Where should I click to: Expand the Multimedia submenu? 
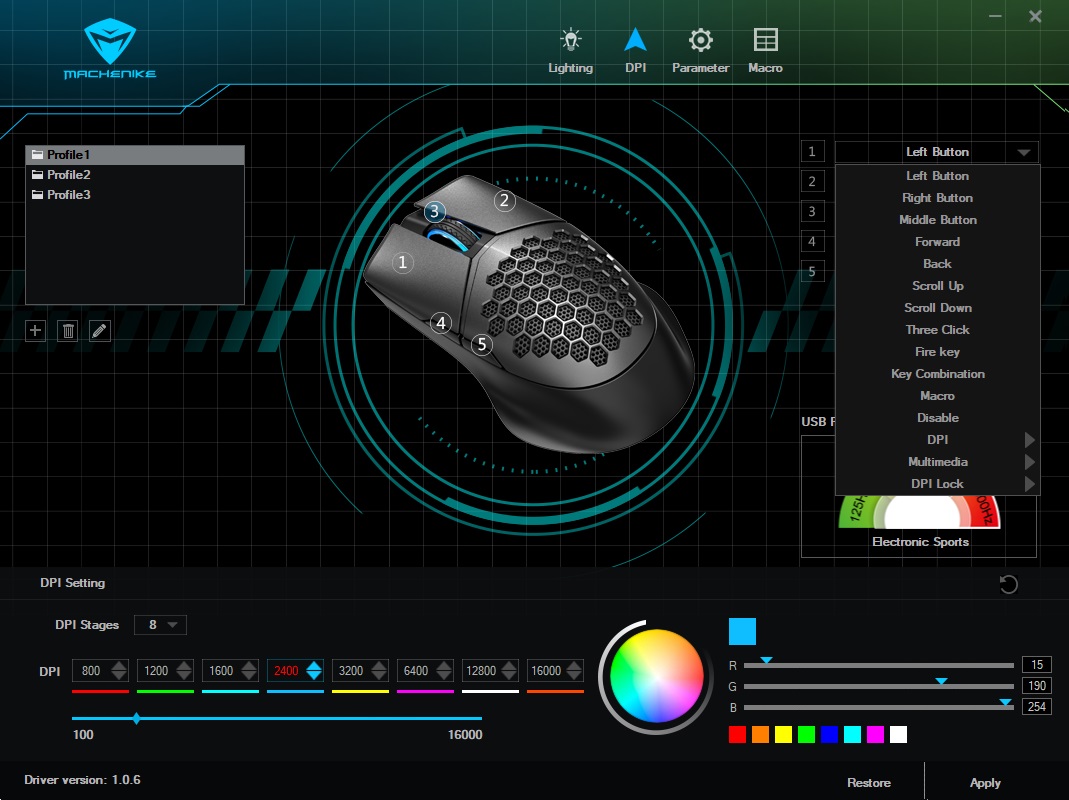pos(937,462)
